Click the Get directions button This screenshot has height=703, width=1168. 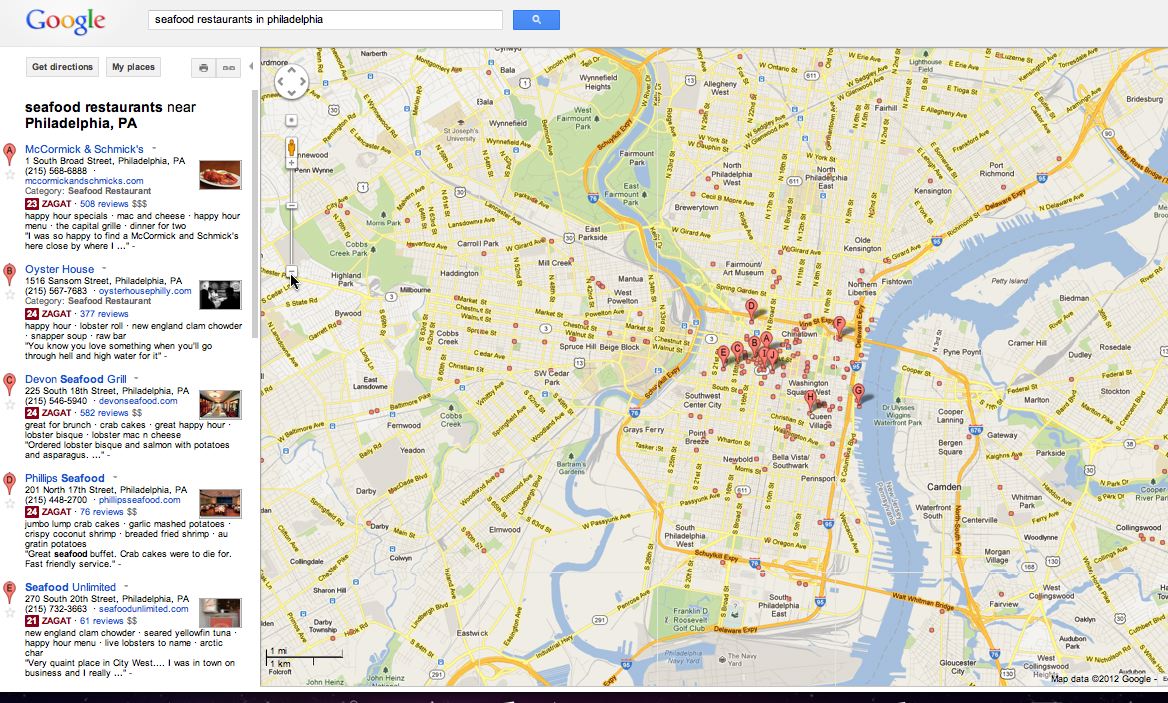(x=63, y=67)
